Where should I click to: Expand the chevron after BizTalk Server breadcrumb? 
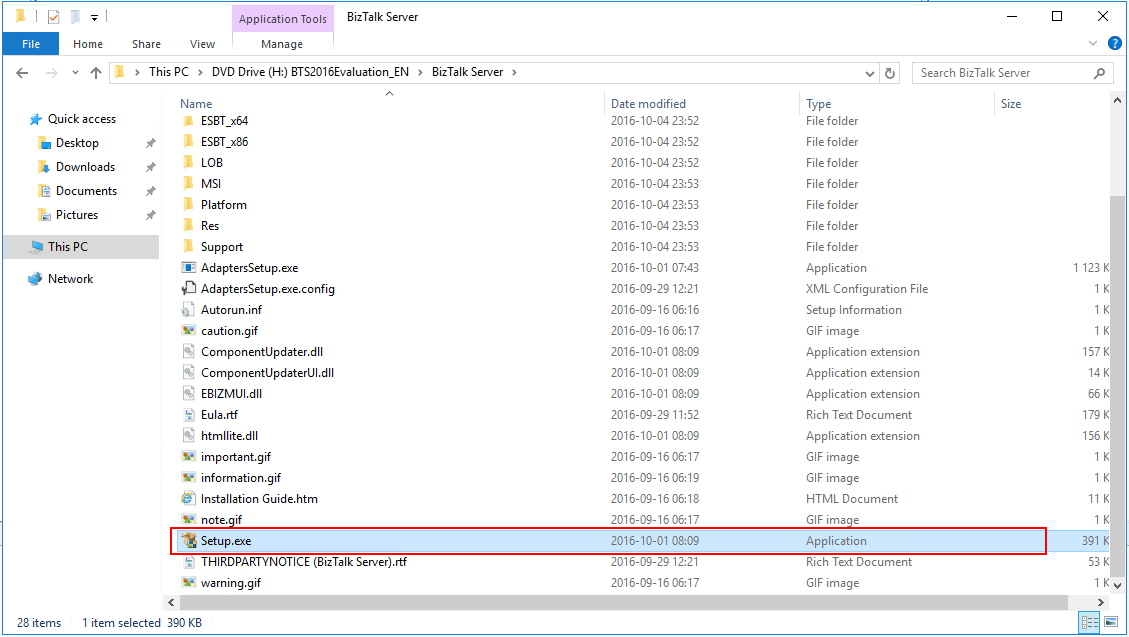(x=514, y=72)
